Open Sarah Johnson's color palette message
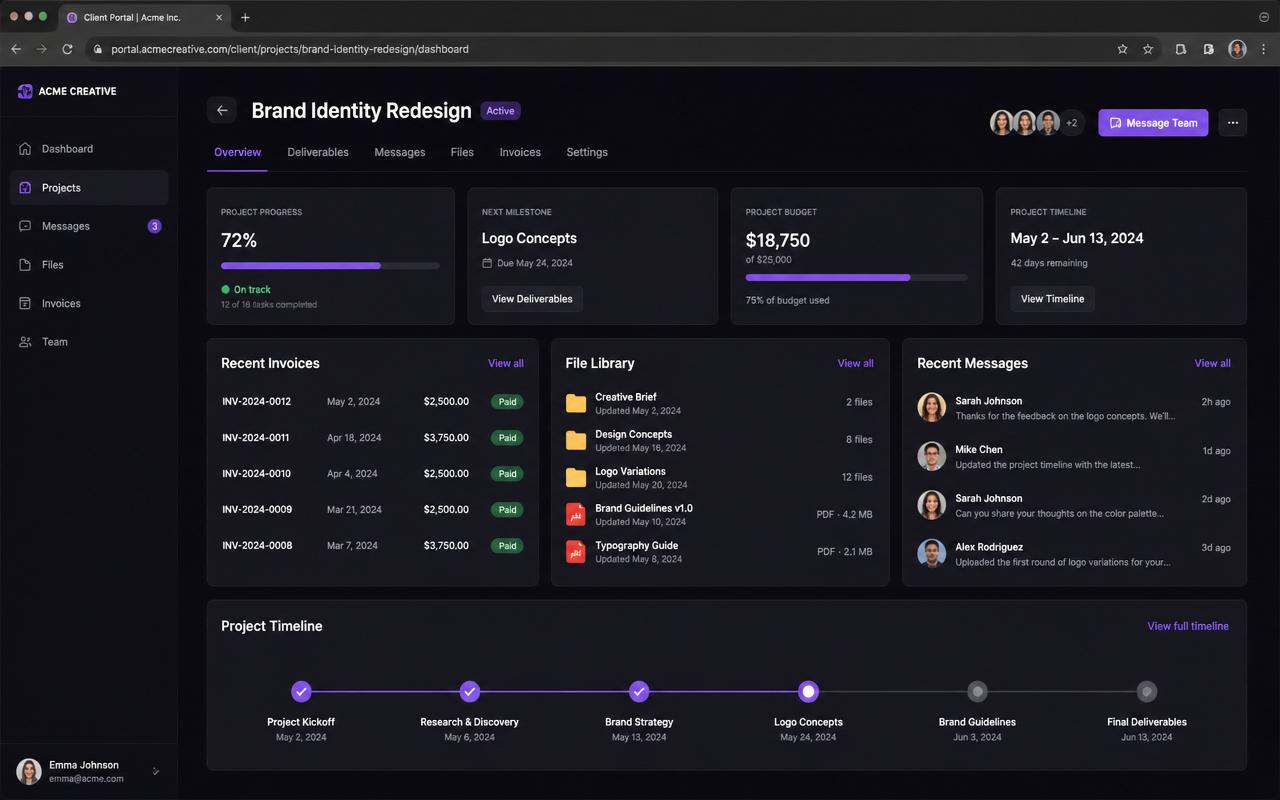The image size is (1280, 800). click(x=1074, y=506)
